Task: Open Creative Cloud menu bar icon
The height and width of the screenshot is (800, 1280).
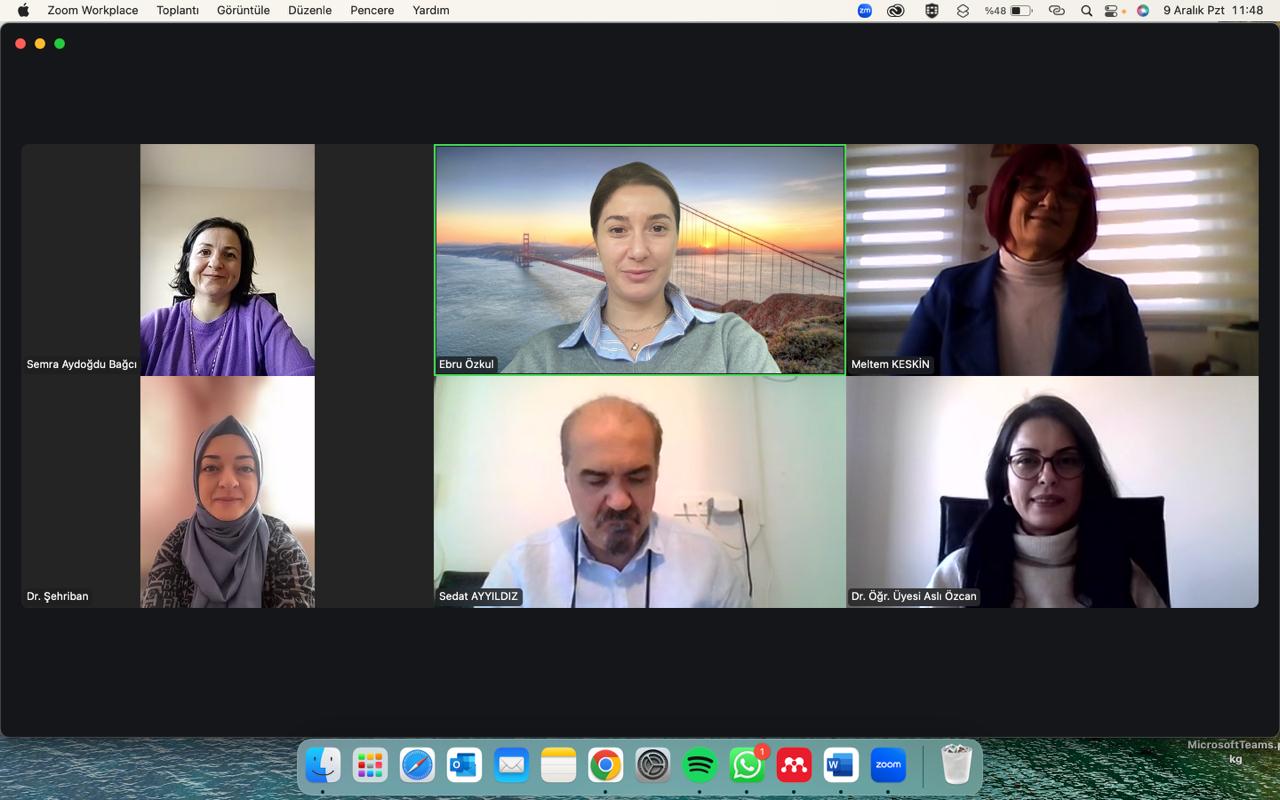Action: click(x=896, y=11)
